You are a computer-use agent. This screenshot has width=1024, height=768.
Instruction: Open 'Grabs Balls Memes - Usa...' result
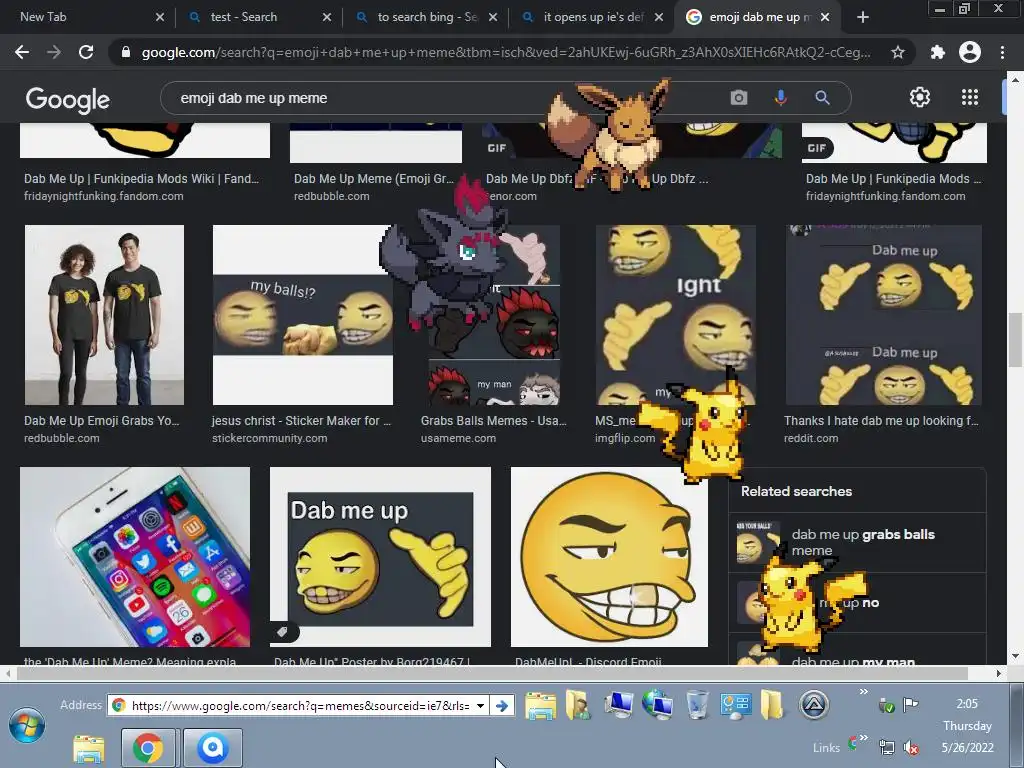click(x=493, y=421)
